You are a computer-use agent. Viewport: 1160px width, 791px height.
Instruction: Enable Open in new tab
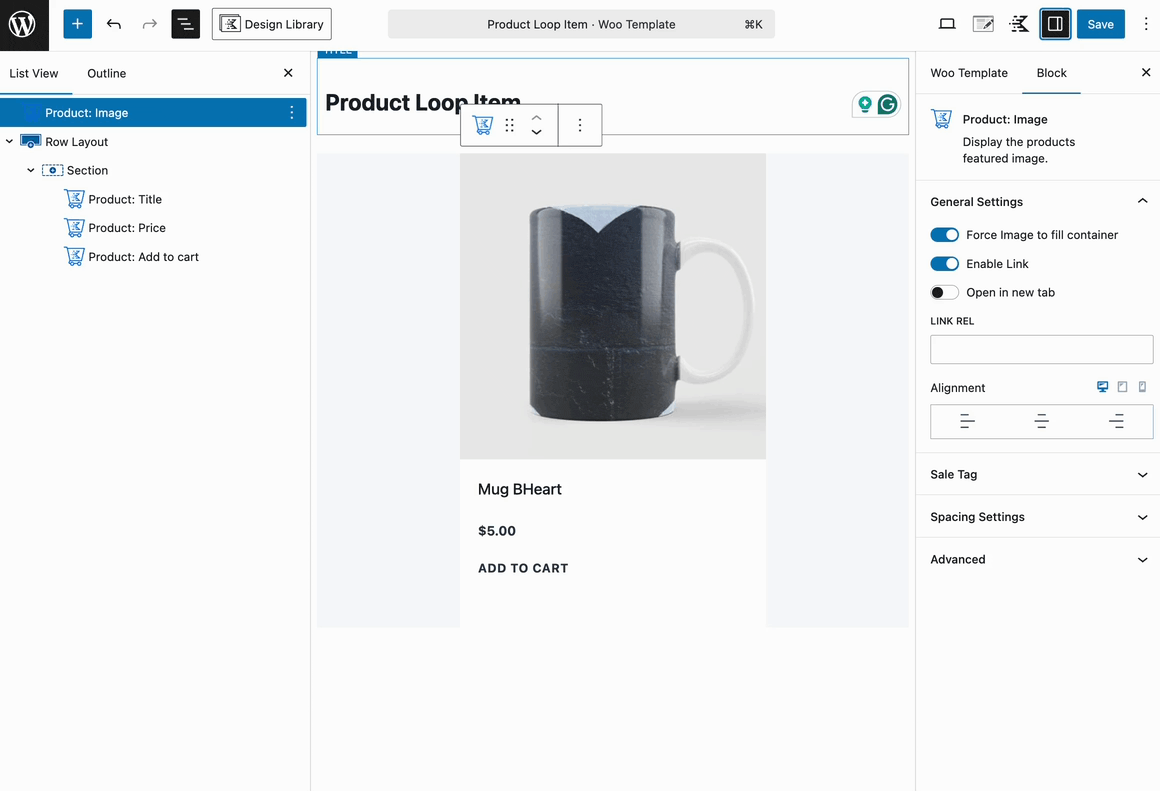[944, 292]
